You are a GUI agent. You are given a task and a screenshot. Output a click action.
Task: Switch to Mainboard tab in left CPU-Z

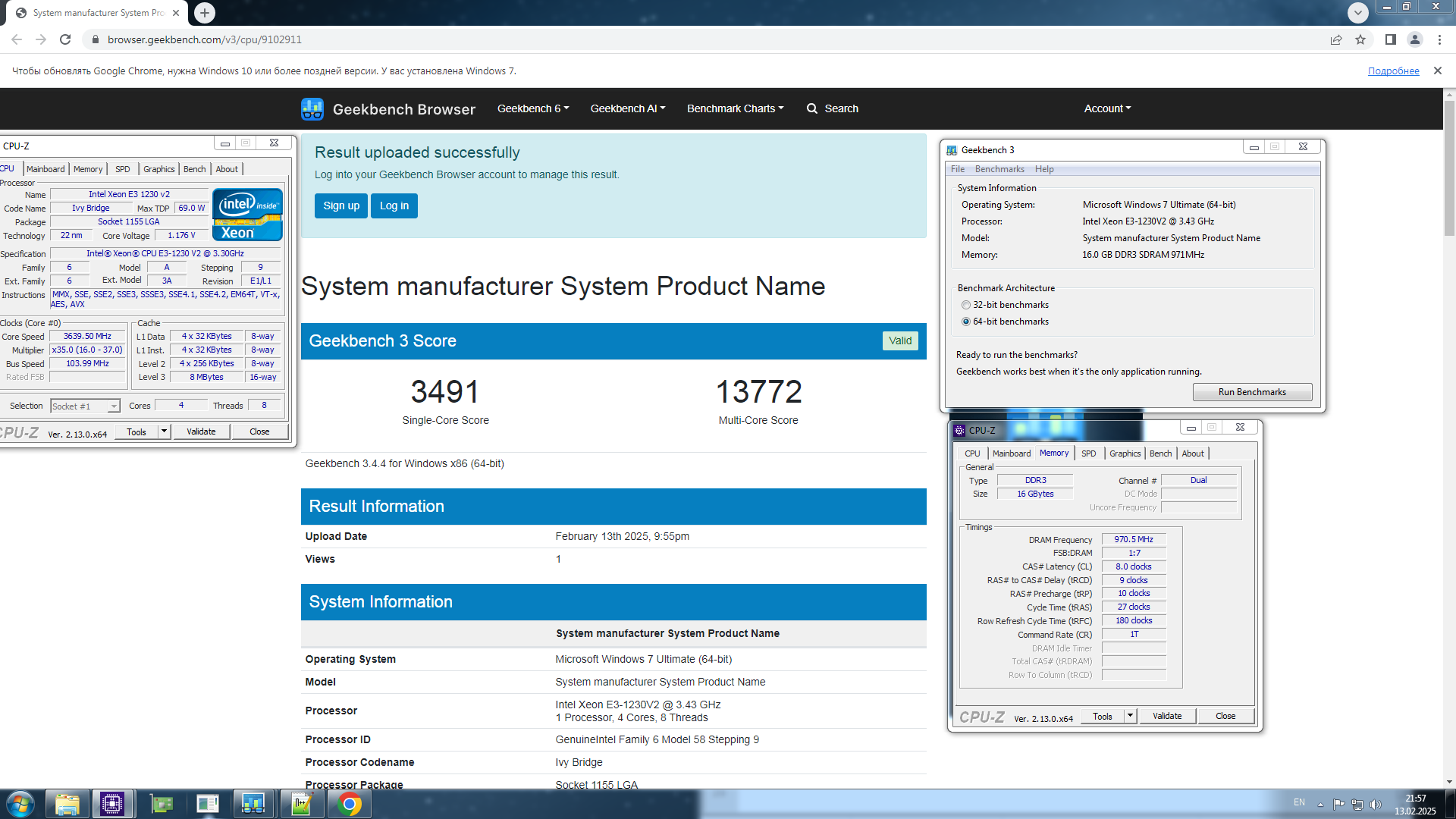coord(45,169)
